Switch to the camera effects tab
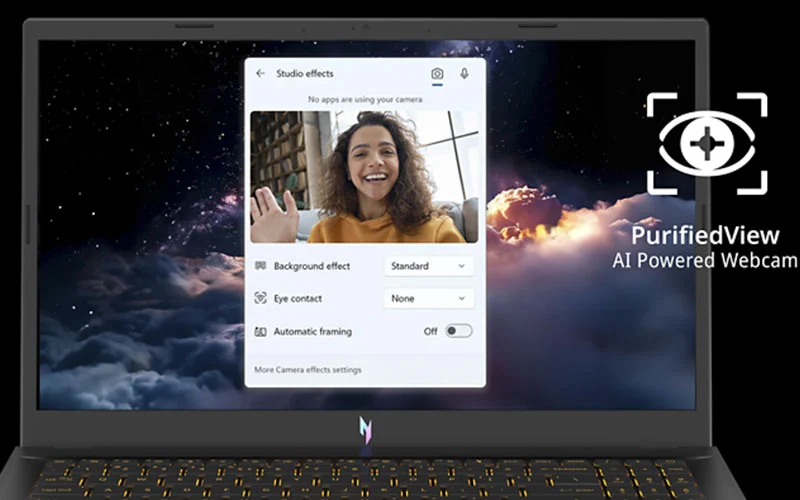 coord(437,74)
